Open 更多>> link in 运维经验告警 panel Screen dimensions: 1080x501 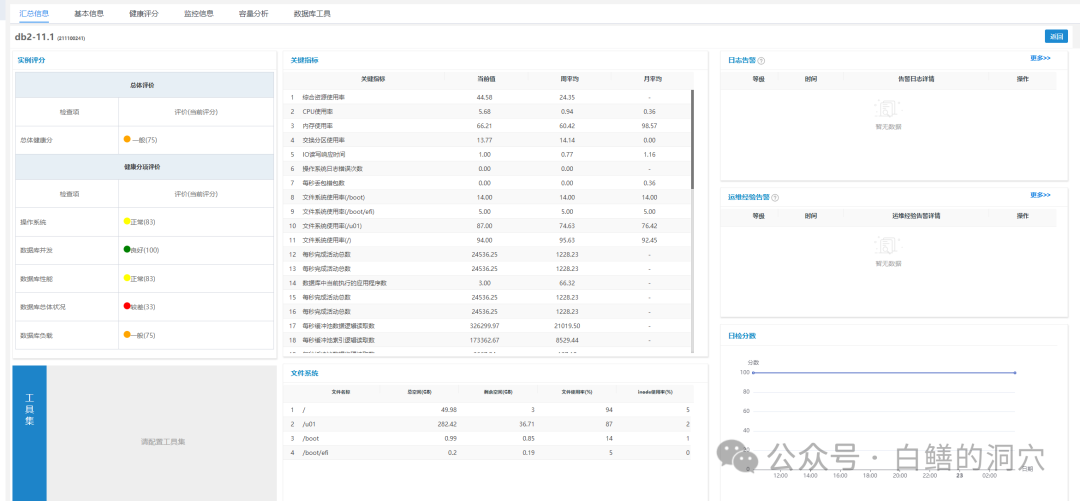coord(1040,195)
